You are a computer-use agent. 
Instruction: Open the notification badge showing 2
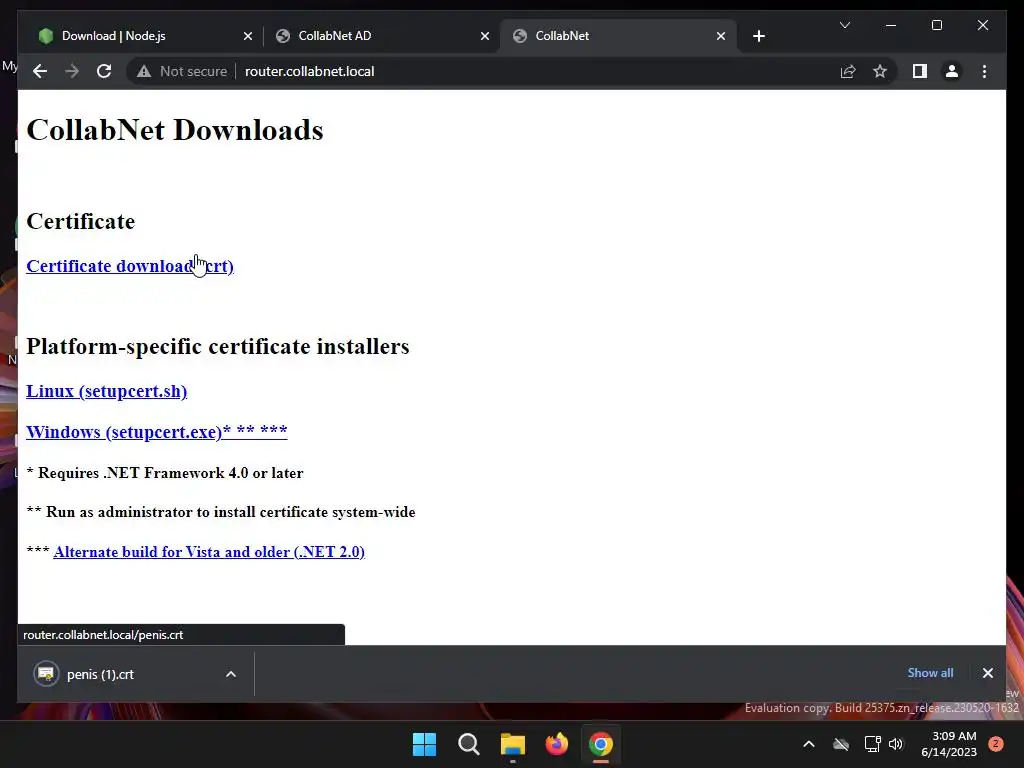tap(996, 744)
